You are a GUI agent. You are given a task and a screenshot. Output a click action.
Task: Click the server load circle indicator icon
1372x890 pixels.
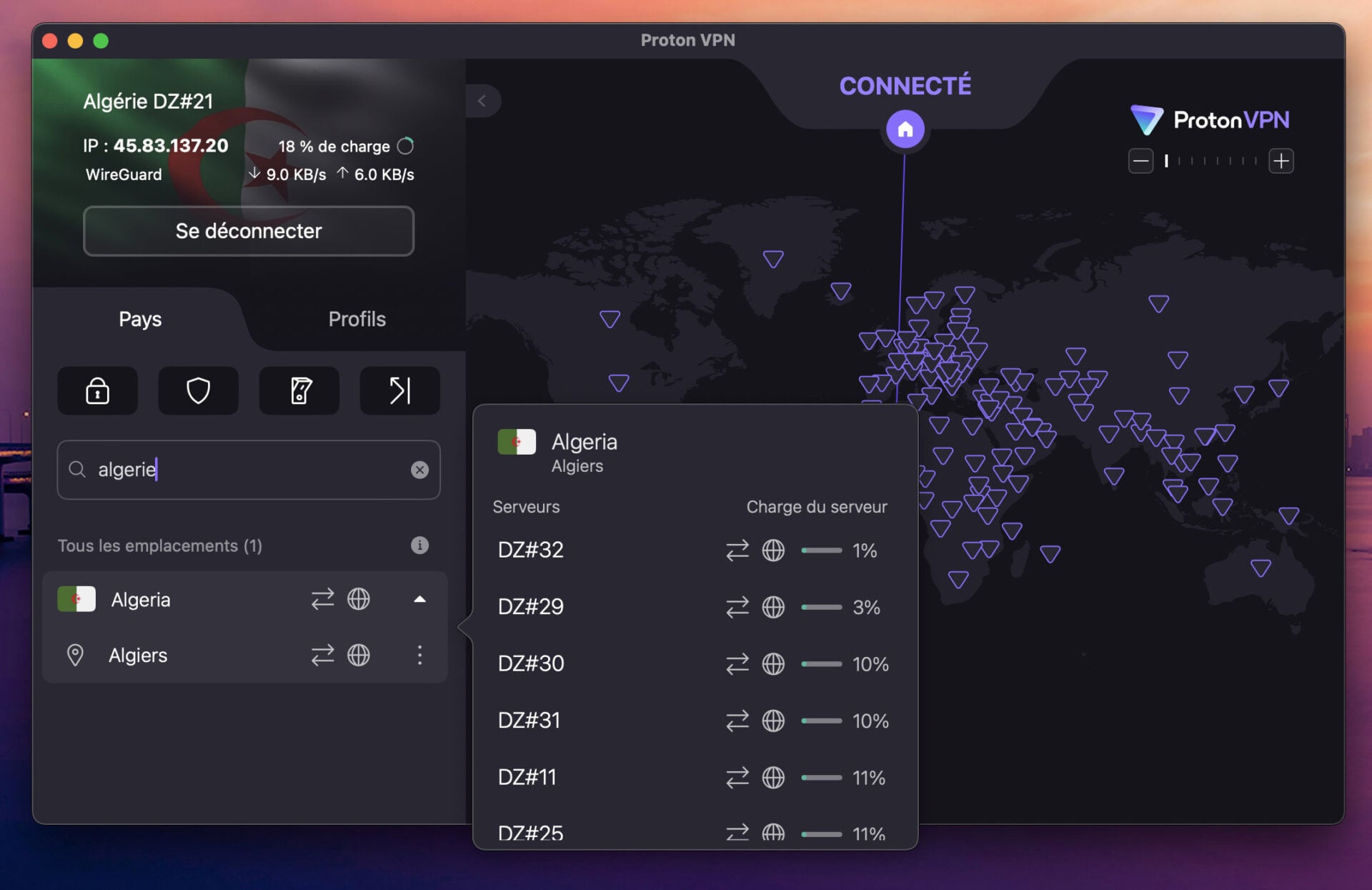(x=405, y=146)
